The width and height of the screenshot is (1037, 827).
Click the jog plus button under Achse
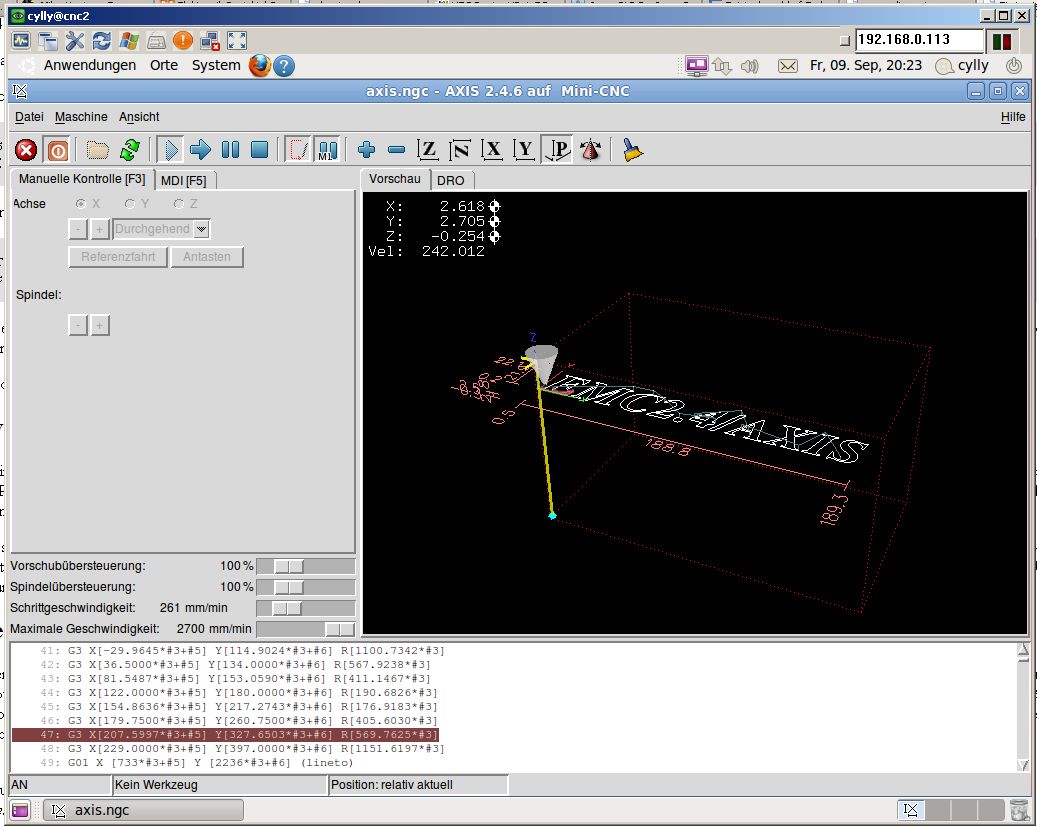tap(99, 229)
